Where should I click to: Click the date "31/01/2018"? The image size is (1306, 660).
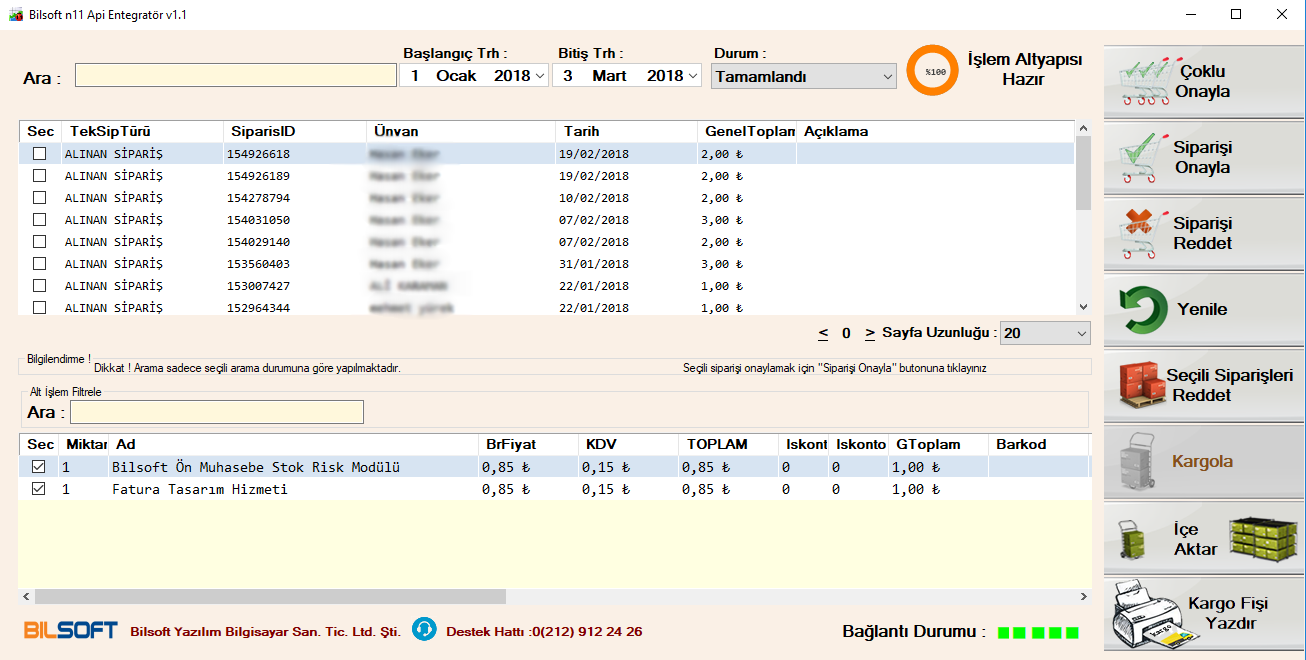(x=595, y=264)
